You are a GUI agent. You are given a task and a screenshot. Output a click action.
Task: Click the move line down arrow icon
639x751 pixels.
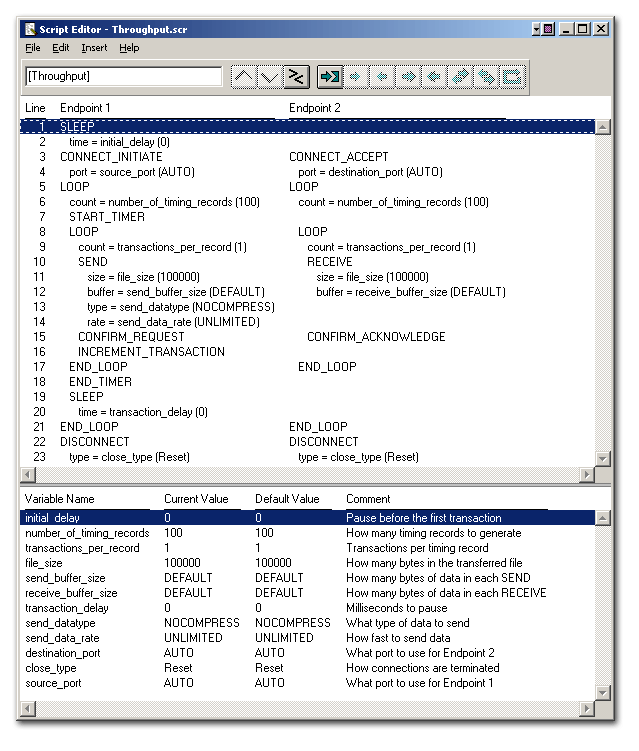coord(269,77)
